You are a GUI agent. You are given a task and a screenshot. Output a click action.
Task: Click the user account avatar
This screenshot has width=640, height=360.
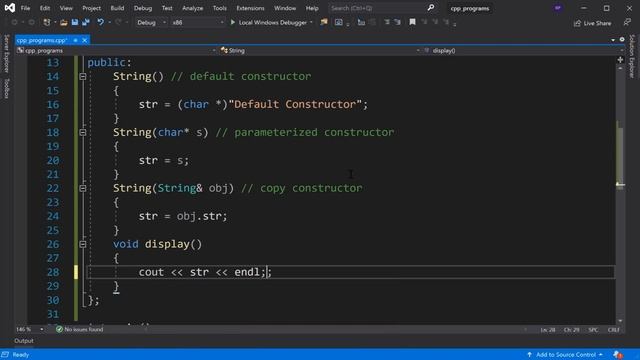tap(558, 8)
